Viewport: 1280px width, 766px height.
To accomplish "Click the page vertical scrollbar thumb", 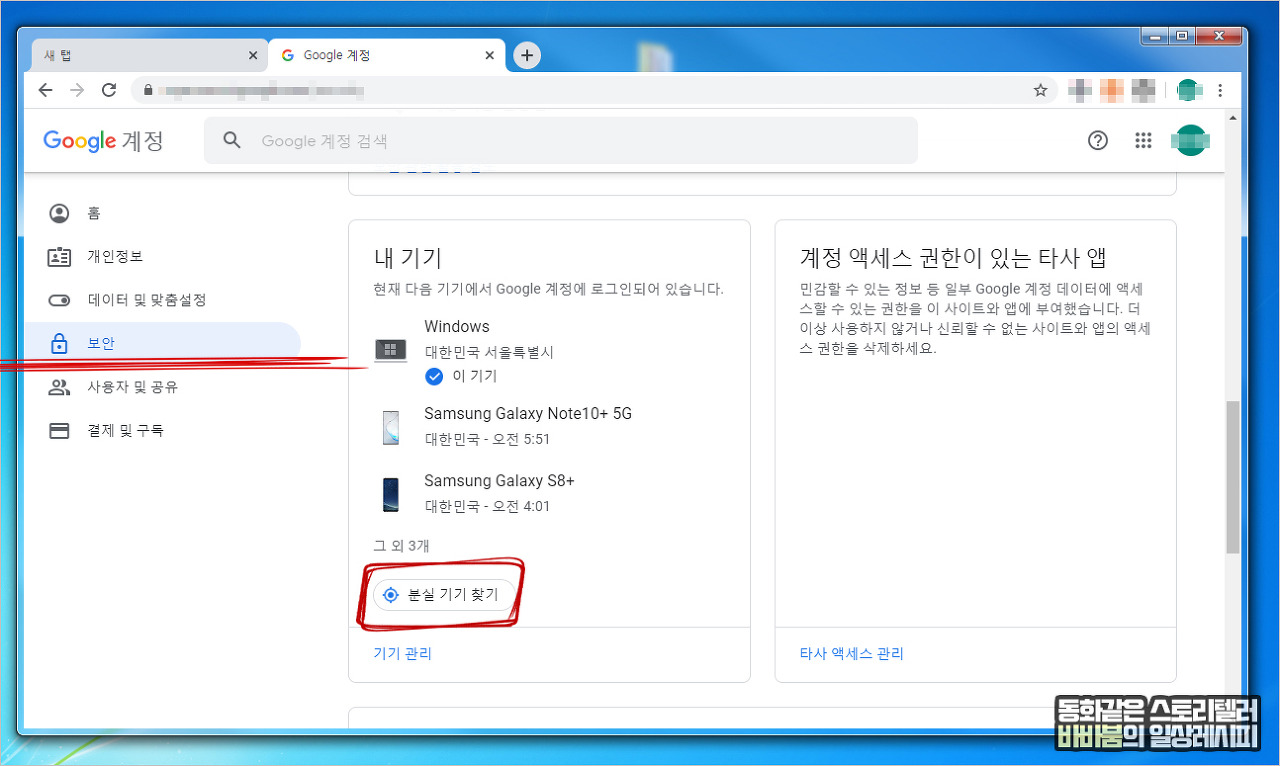I will tap(1233, 477).
